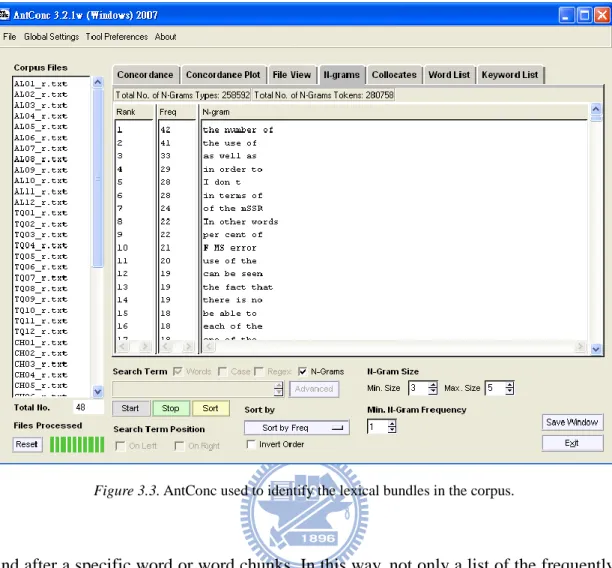The image size is (612, 568).
Task: Click Freq column left scroll arrow
Action: point(166,346)
